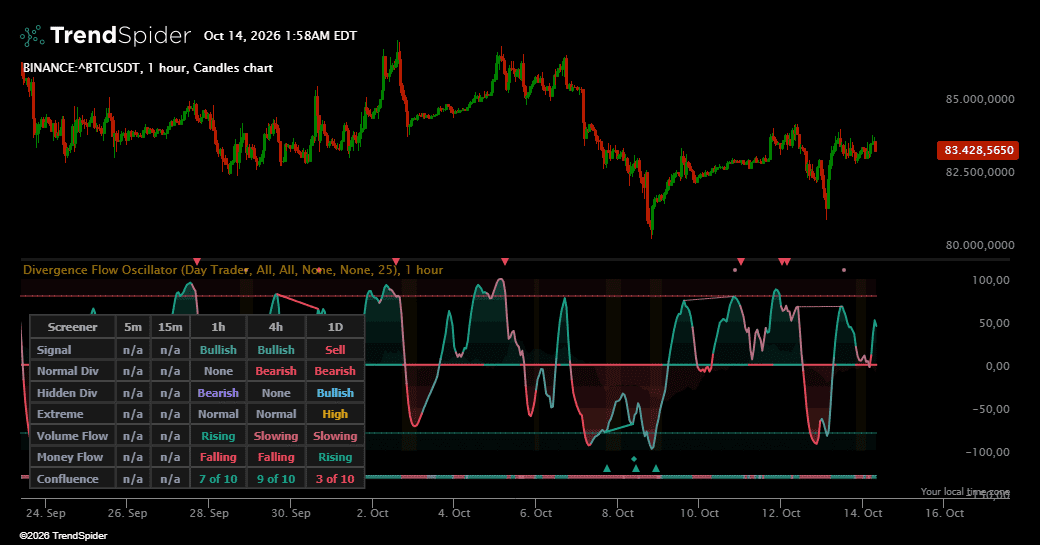Click the '15m' column header

170,327
